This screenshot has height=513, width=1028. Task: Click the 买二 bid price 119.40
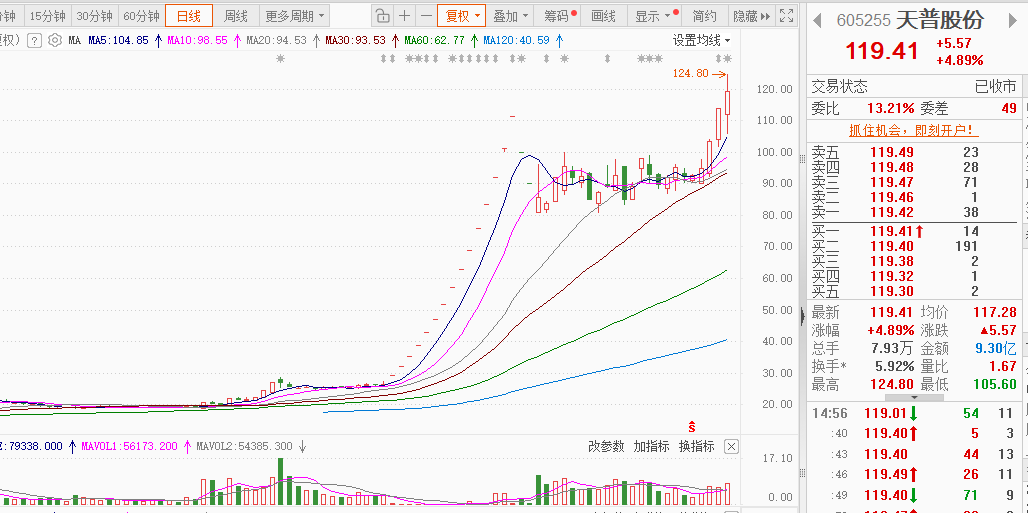[x=892, y=246]
